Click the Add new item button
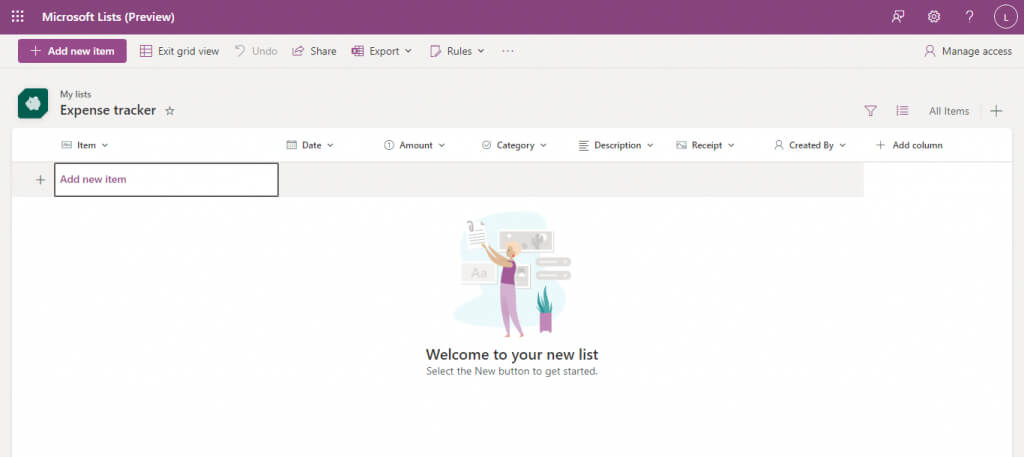The height and width of the screenshot is (457, 1024). pyautogui.click(x=72, y=51)
